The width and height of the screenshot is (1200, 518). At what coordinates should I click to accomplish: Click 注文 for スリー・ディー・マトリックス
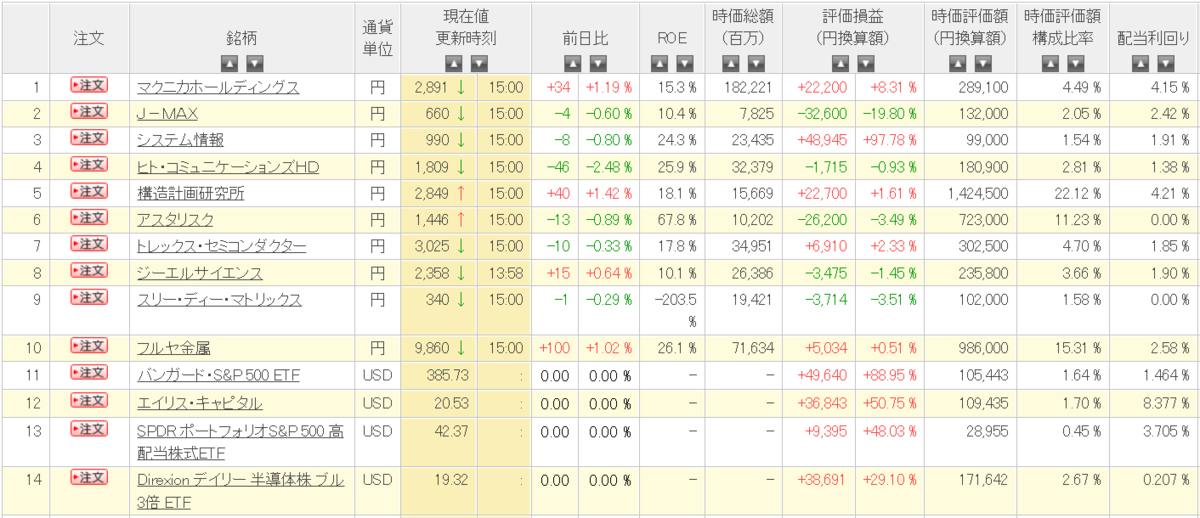tap(88, 296)
